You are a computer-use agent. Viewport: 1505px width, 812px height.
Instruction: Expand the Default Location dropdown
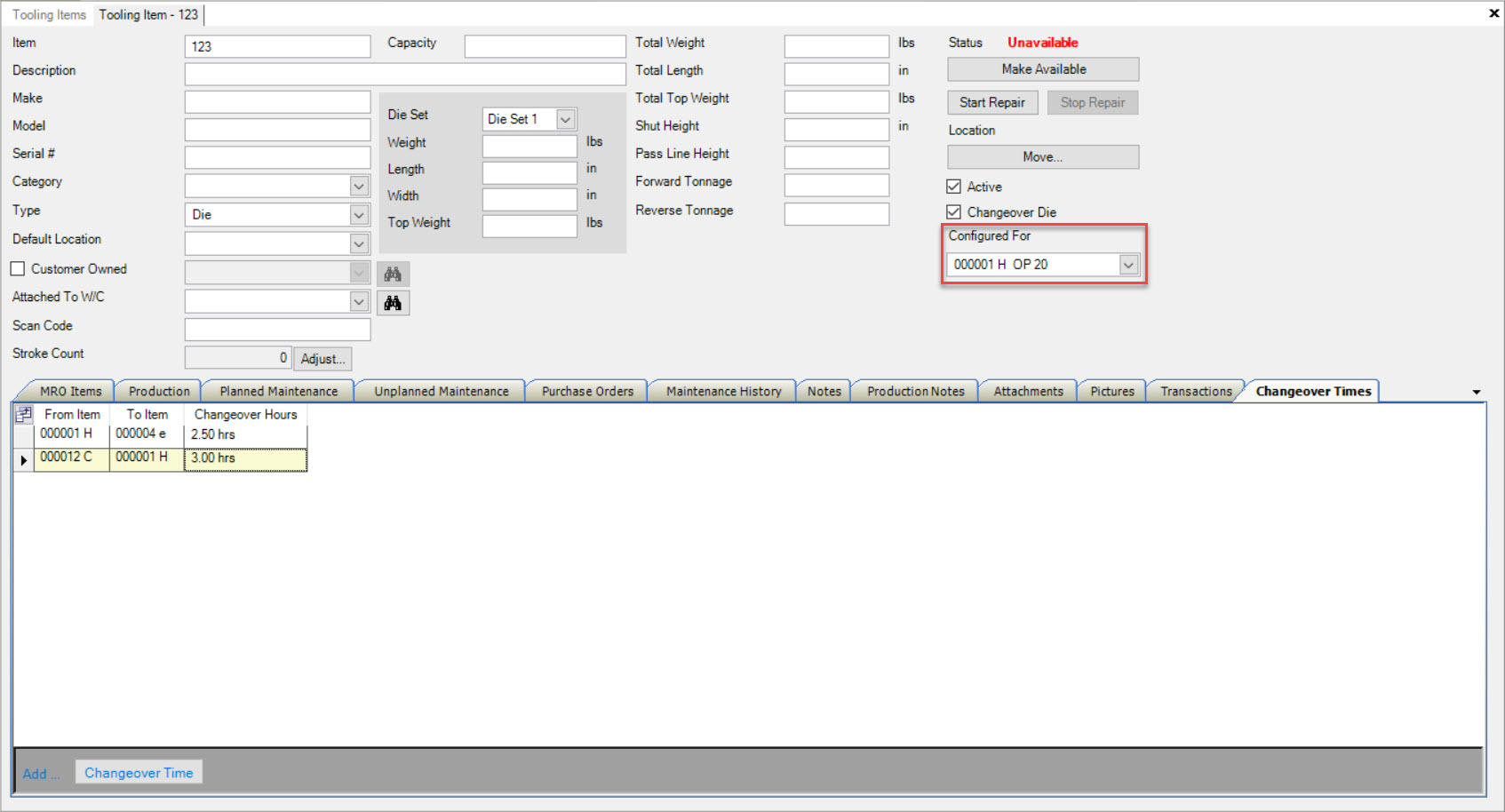pos(359,243)
